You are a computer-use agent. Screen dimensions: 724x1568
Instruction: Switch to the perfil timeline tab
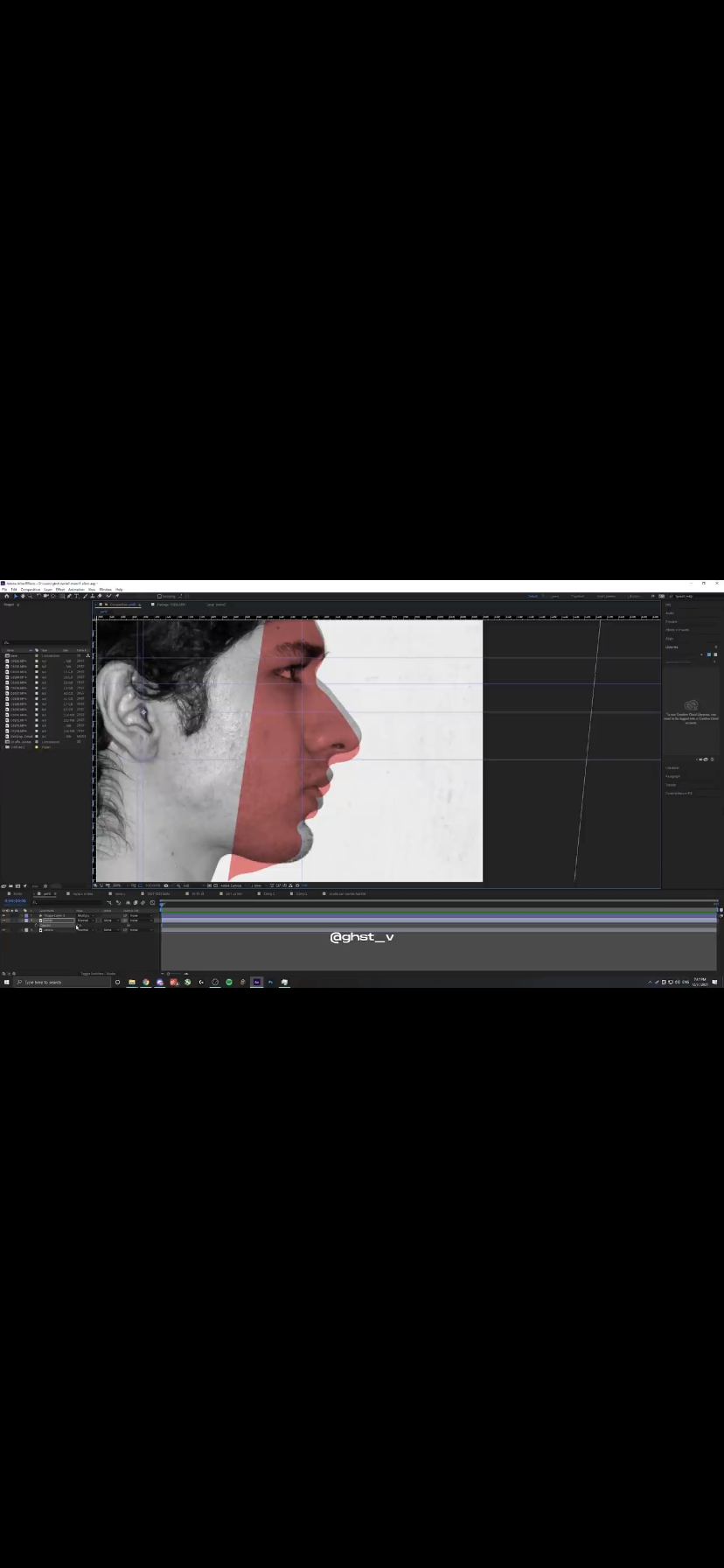[x=47, y=893]
